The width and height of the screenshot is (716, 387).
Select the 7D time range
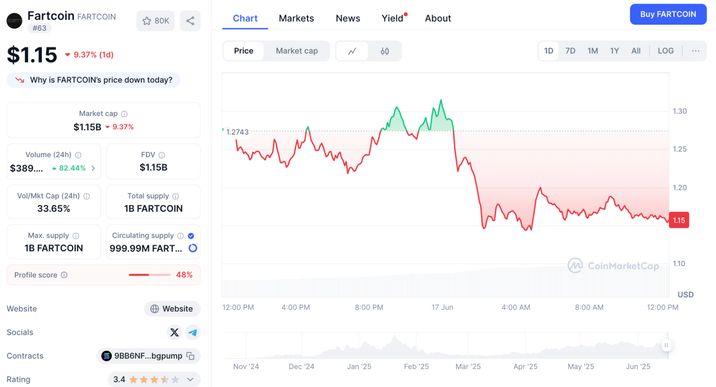pyautogui.click(x=570, y=51)
